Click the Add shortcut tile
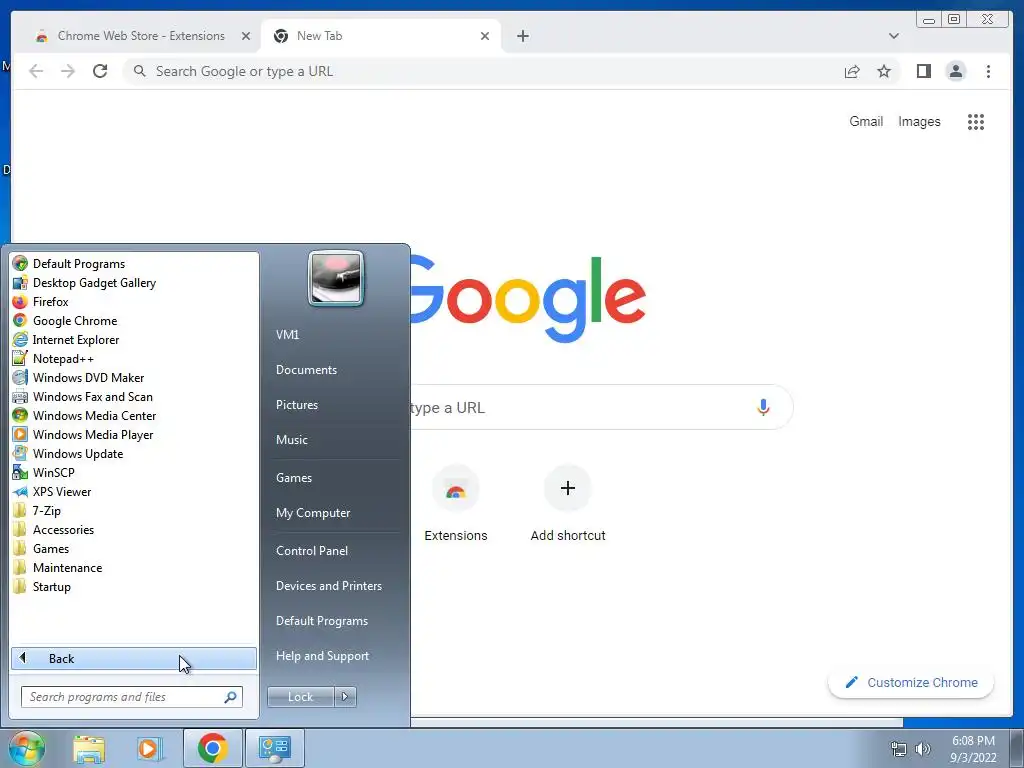Image resolution: width=1024 pixels, height=768 pixels. pyautogui.click(x=568, y=504)
